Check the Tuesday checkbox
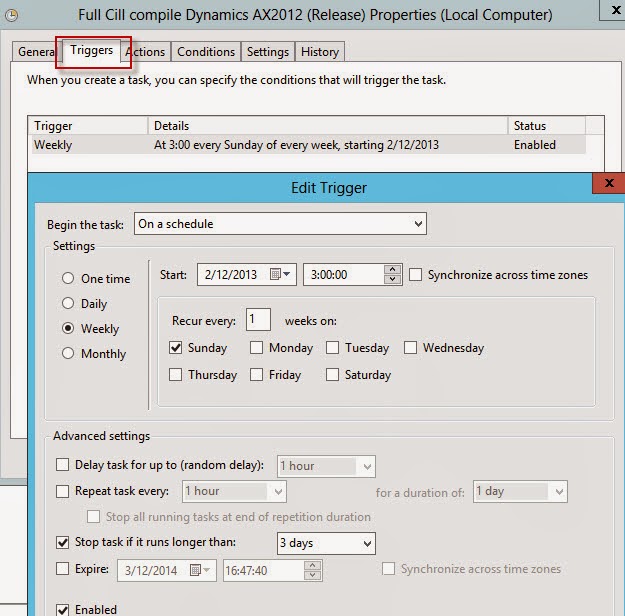This screenshot has width=625, height=616. [332, 348]
